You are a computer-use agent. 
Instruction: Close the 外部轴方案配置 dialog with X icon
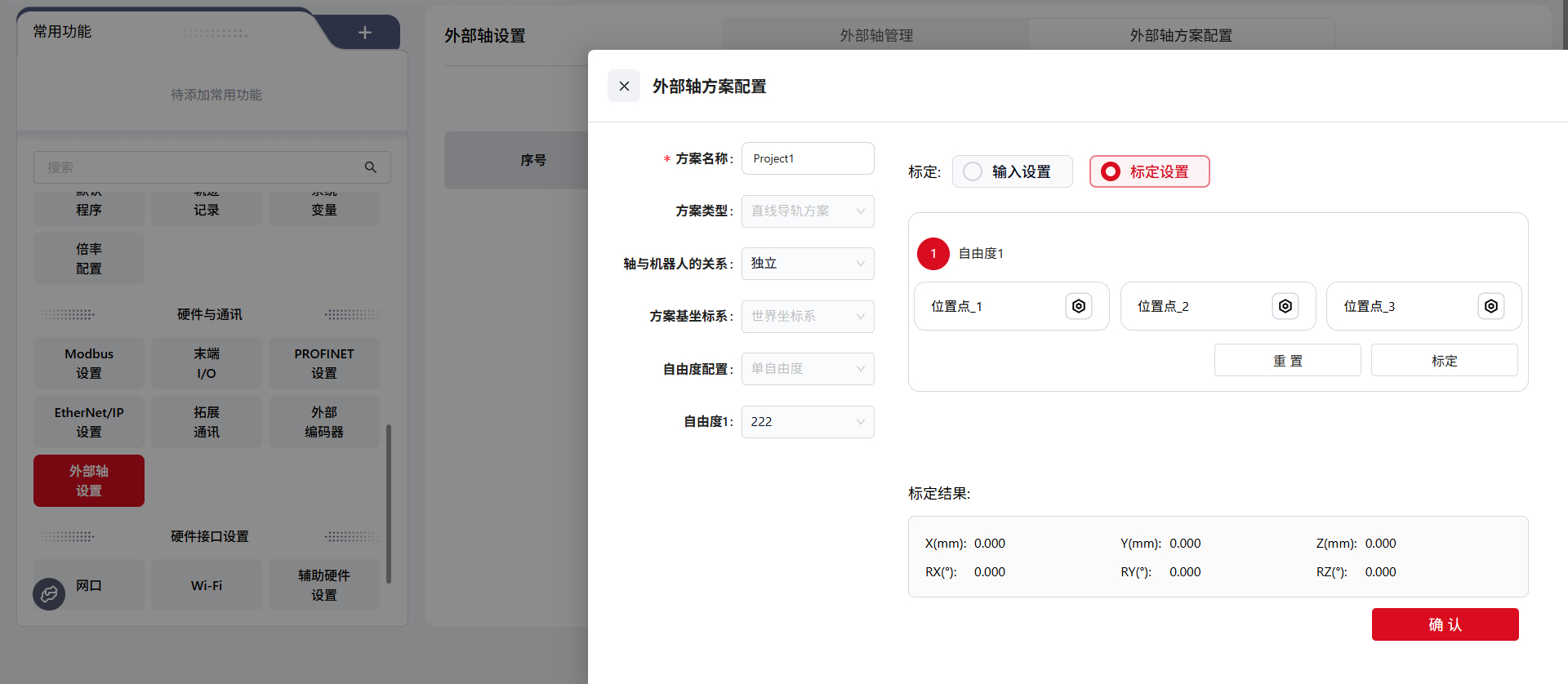[x=624, y=86]
